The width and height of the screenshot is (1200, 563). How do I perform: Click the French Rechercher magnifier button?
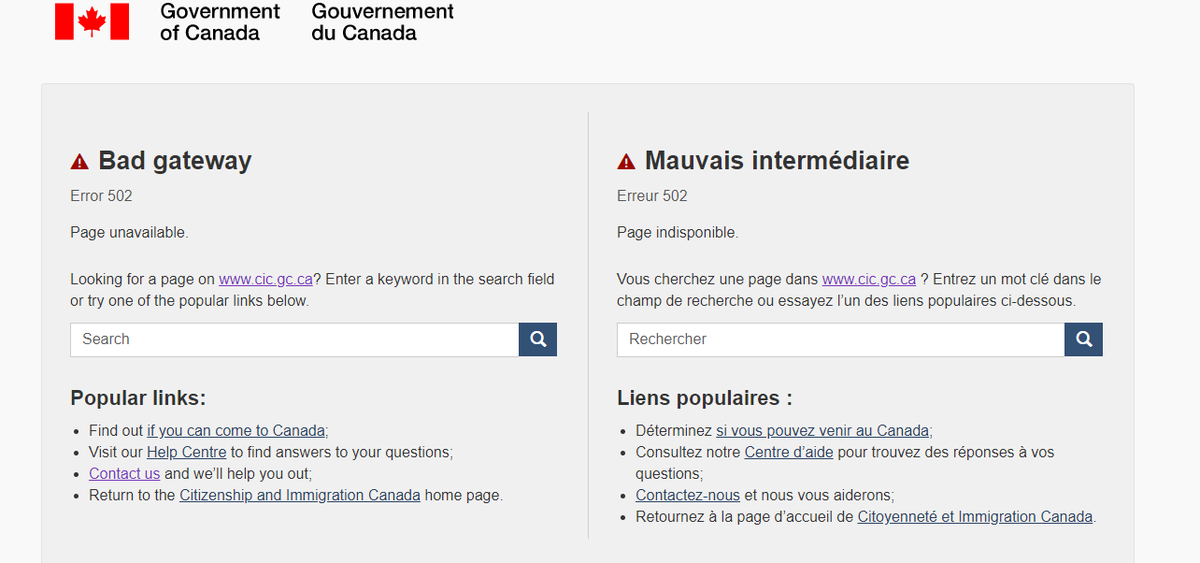coord(1084,340)
